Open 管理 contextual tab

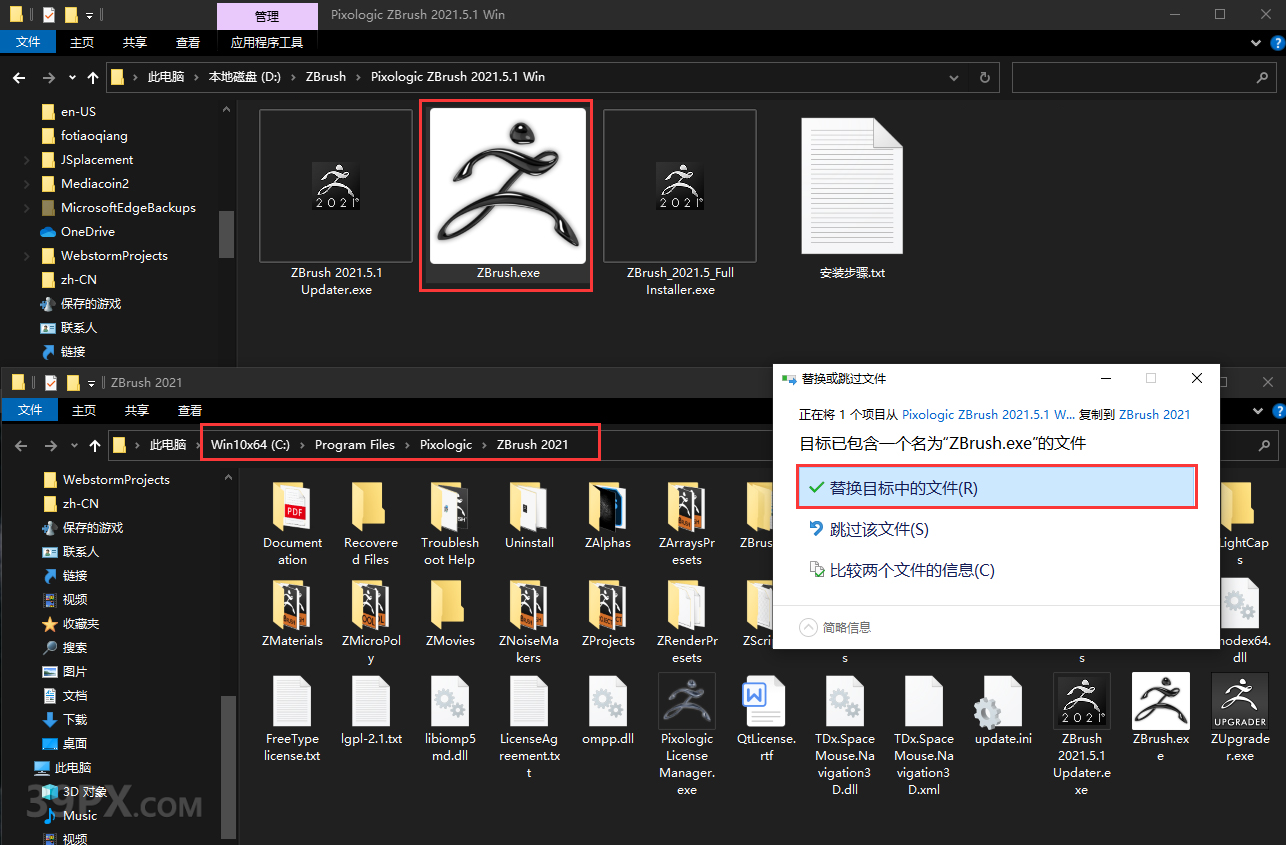267,16
